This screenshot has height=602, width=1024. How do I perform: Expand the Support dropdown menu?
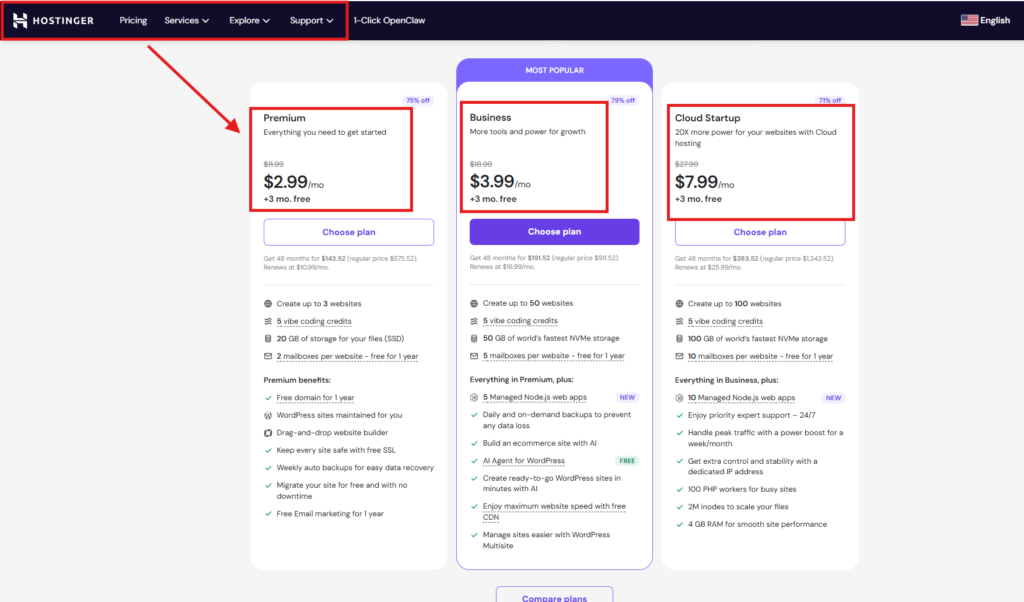tap(312, 20)
